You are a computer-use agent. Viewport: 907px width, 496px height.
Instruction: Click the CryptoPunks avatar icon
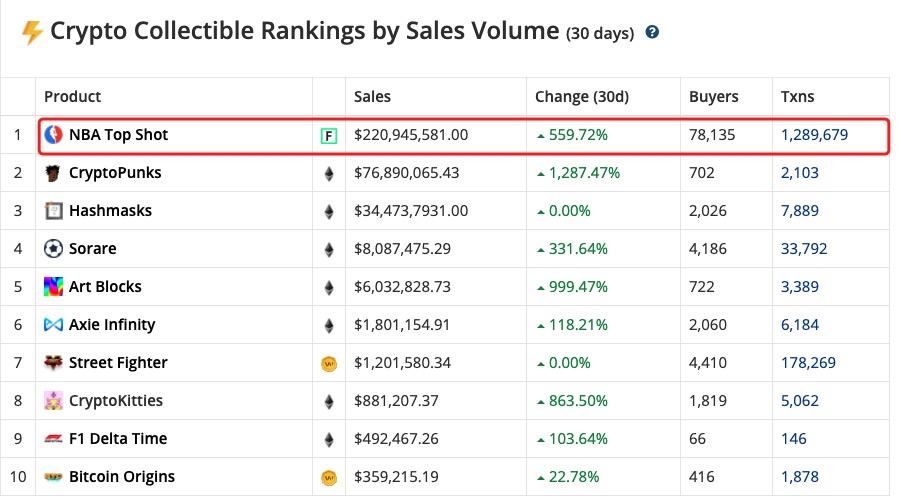(x=54, y=173)
